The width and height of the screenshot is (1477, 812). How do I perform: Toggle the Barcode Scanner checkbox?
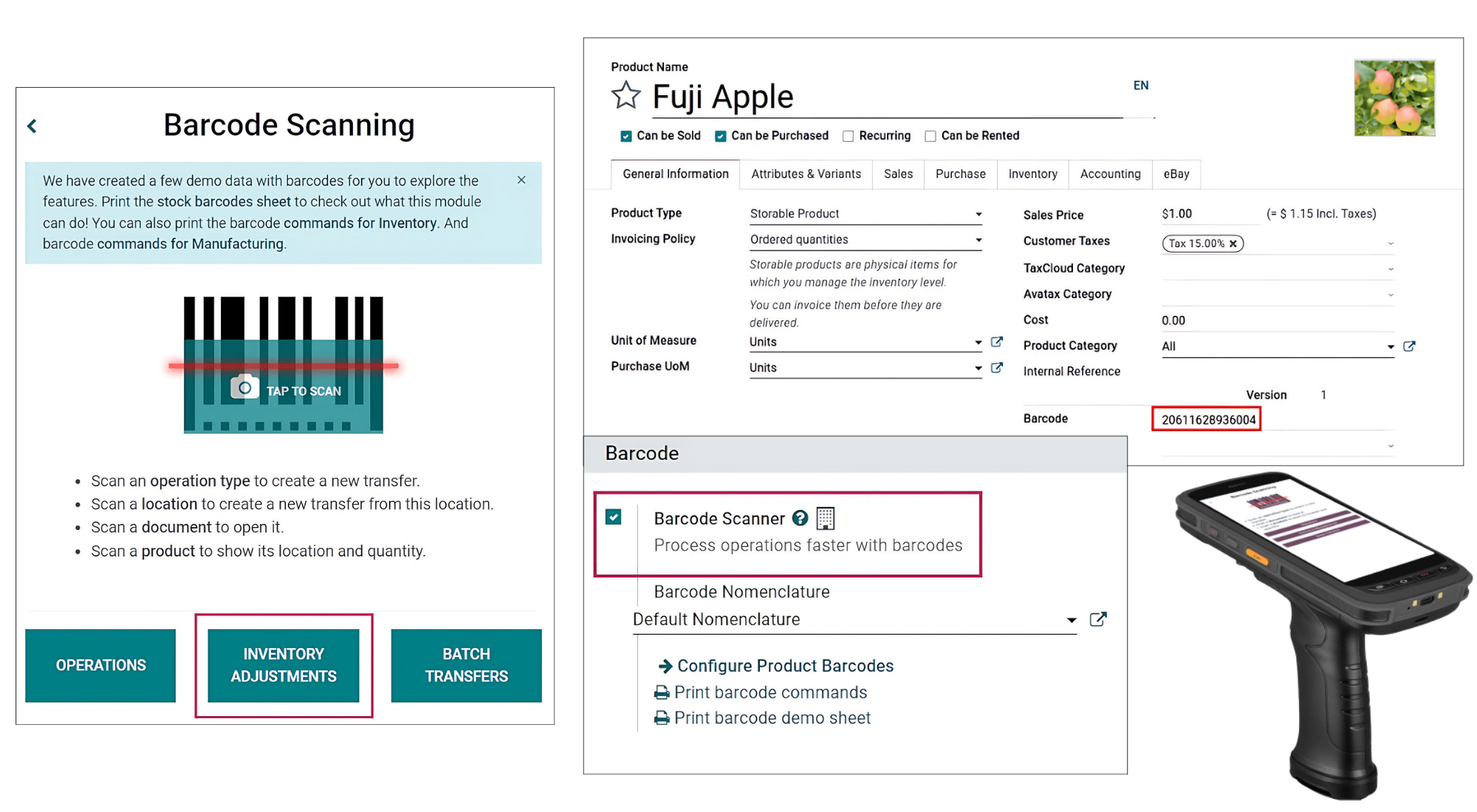tap(614, 517)
